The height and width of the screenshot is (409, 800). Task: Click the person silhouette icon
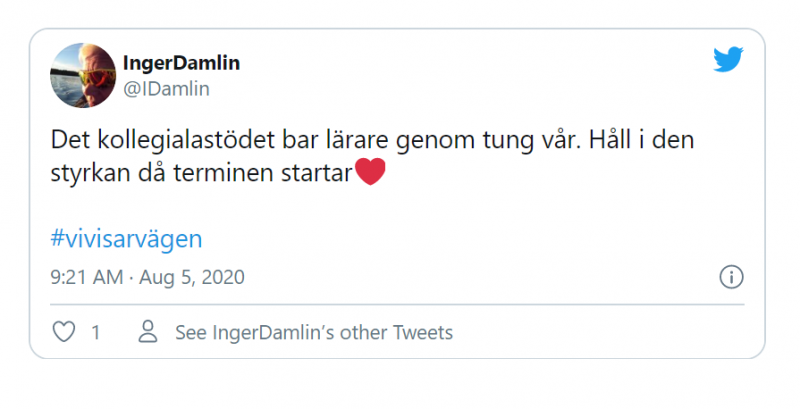point(148,332)
